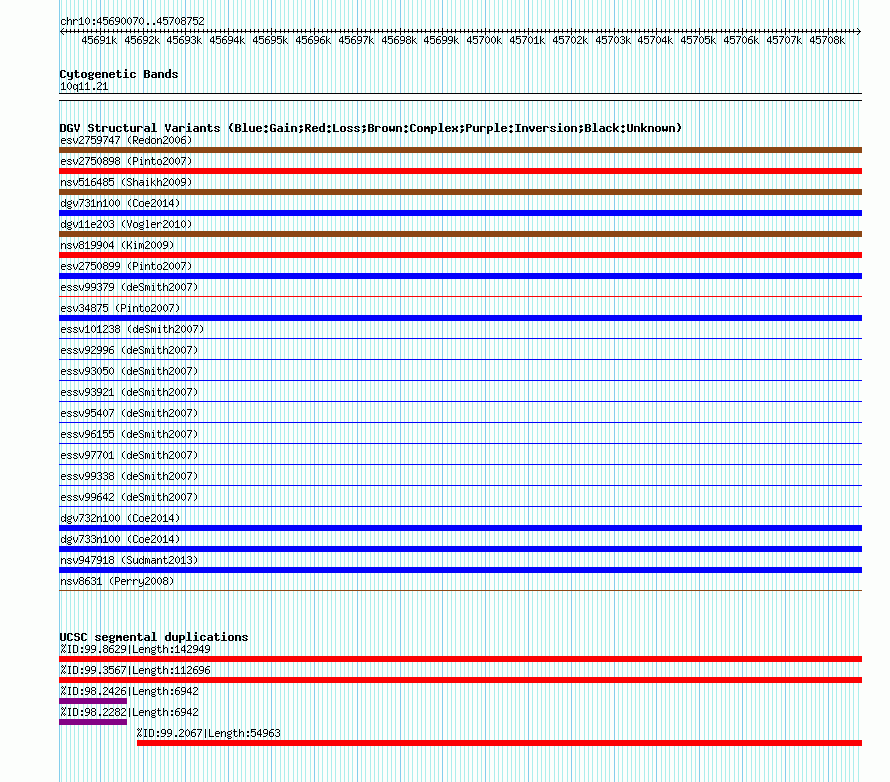Click the DGV Structural Variants track heading

coord(371,128)
